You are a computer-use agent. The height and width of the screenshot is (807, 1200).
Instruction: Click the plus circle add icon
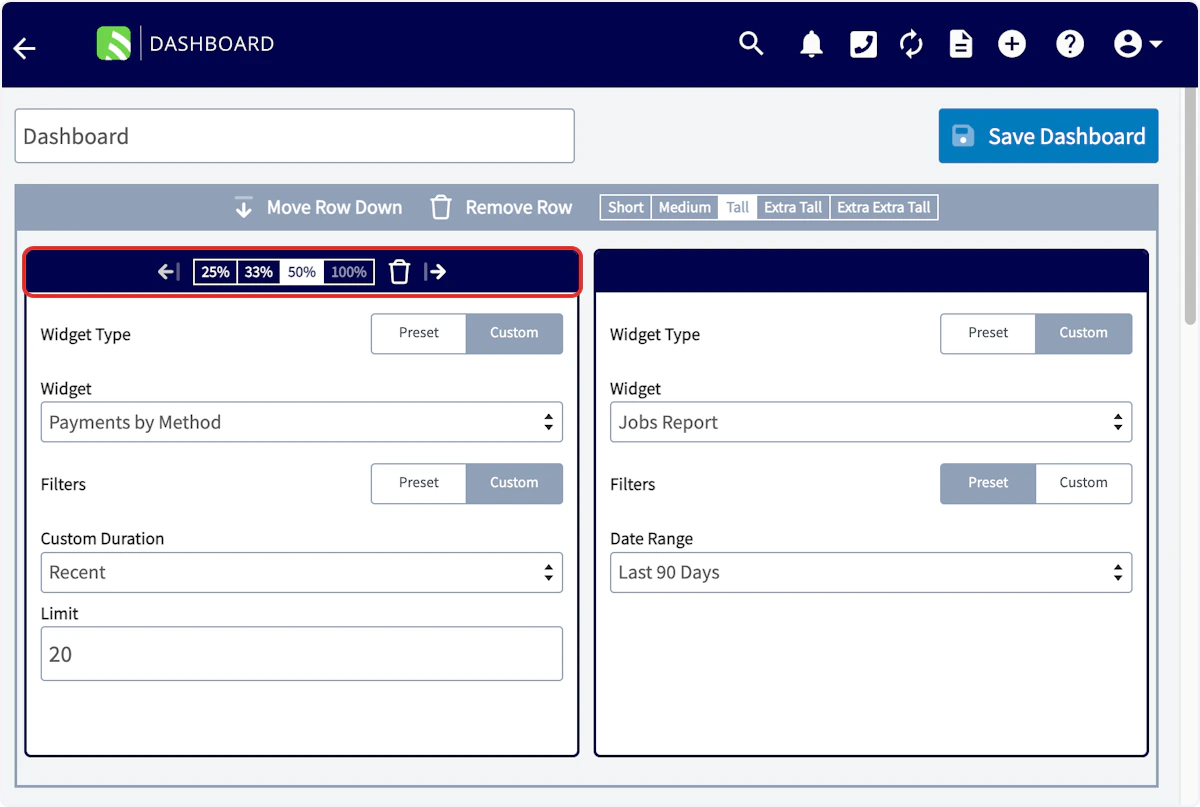[1012, 44]
